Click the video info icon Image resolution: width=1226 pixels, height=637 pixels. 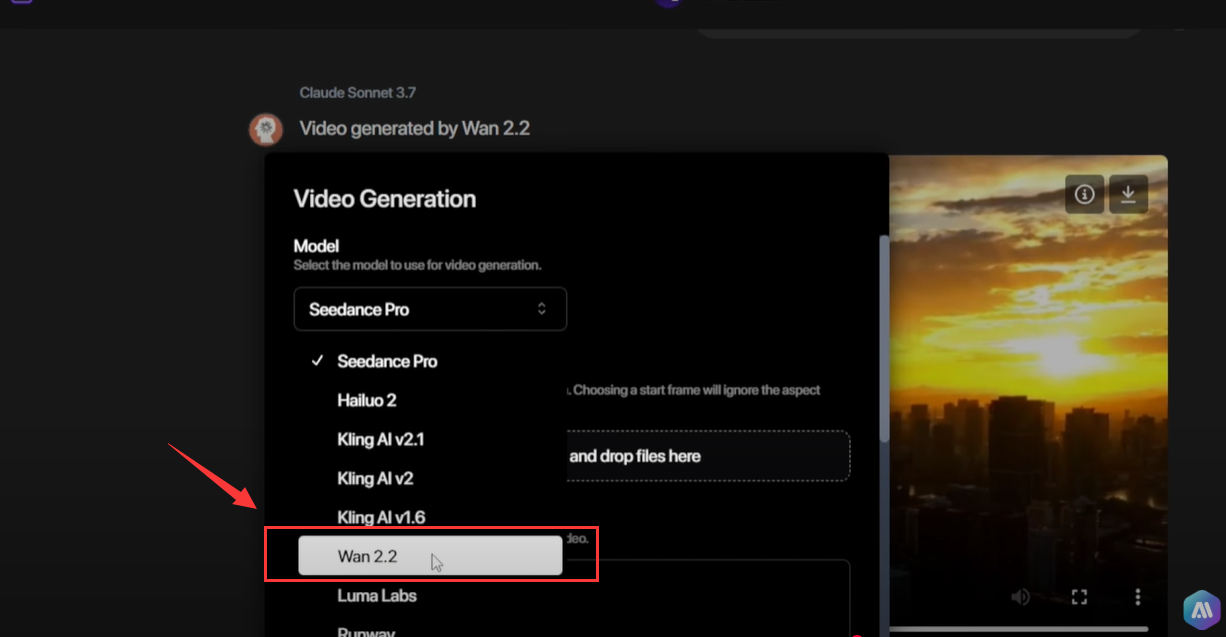(1085, 195)
